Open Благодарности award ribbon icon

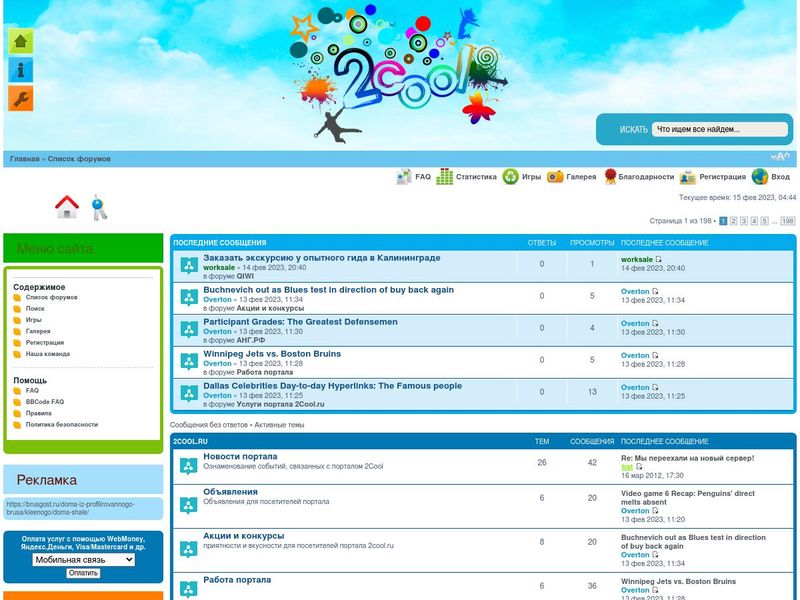coord(610,177)
